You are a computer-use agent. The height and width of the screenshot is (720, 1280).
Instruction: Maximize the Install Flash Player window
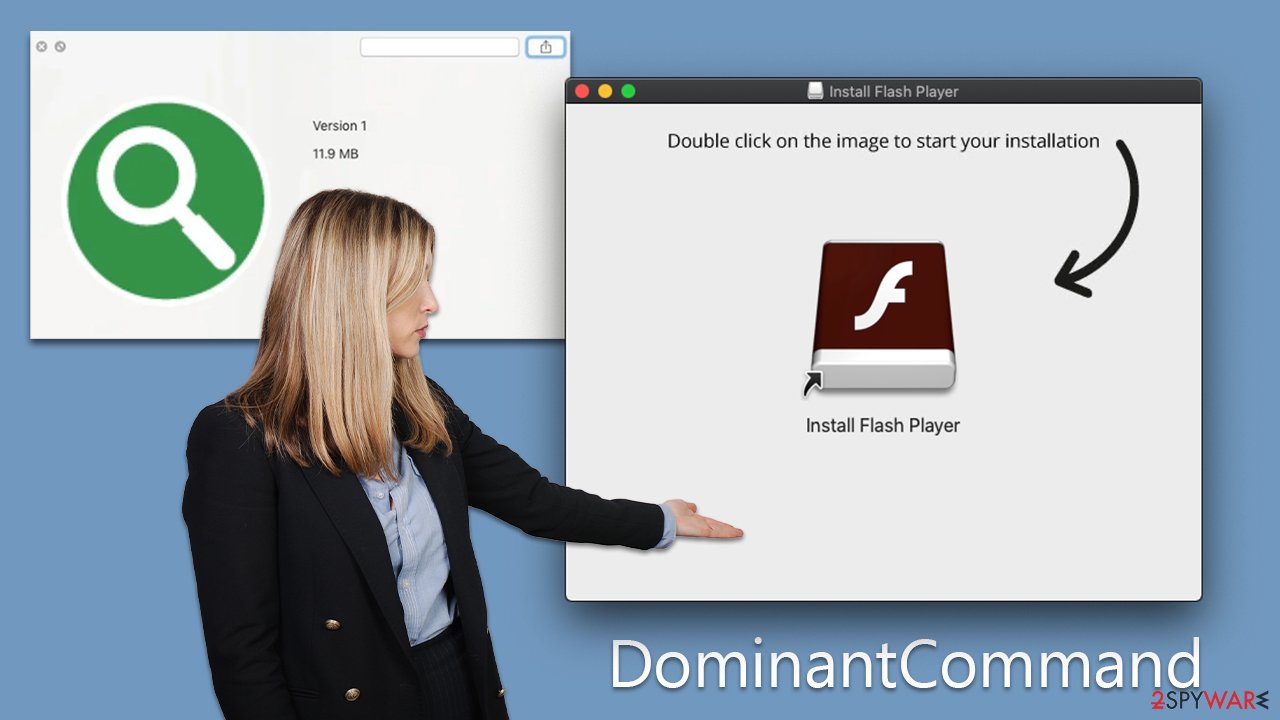[628, 91]
